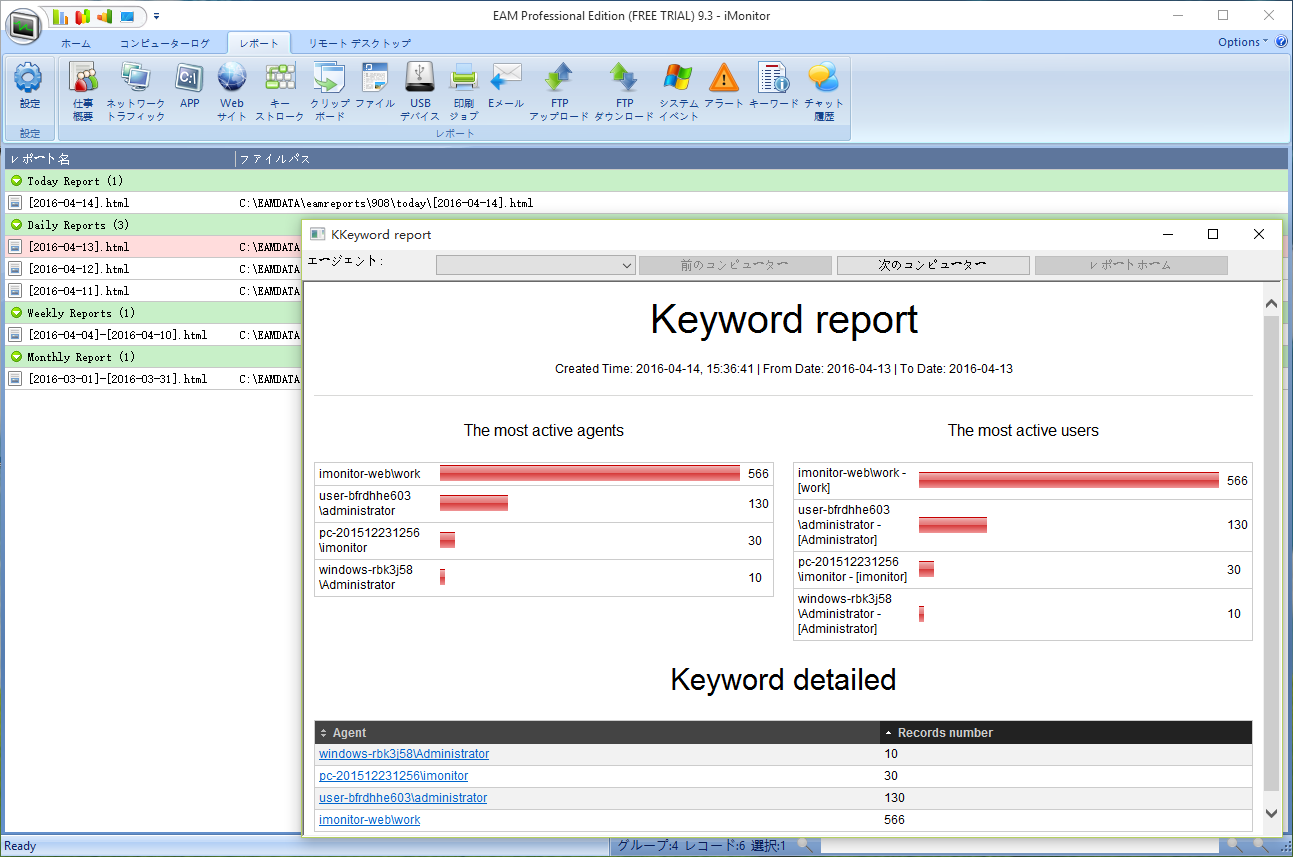Switch to the Remote Desktop tab

359,43
